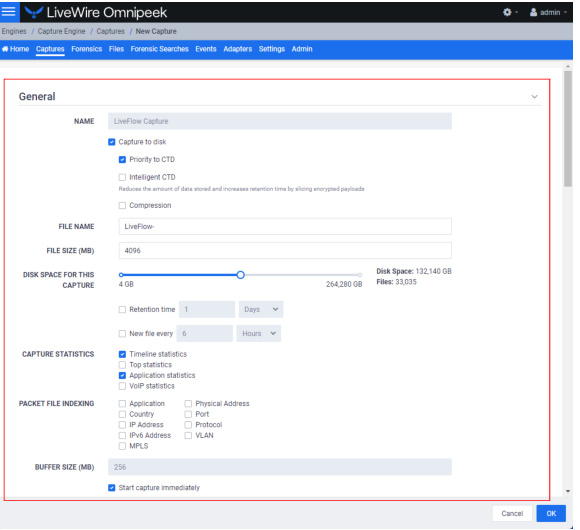
Task: Click the LiveWire Omnipeek logo
Action: click(x=96, y=13)
